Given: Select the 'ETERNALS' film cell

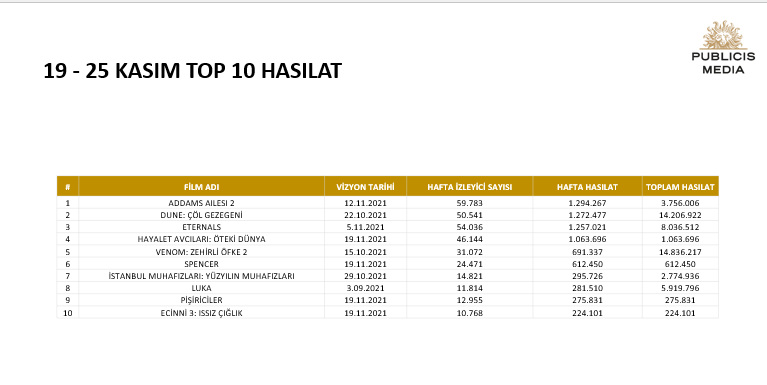Looking at the screenshot, I should pyautogui.click(x=202, y=227).
